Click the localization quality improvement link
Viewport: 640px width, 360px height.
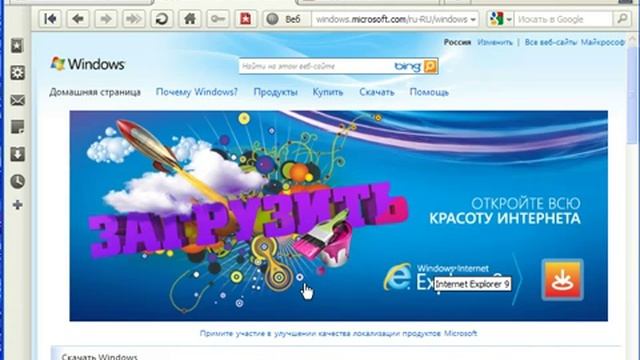(338, 333)
